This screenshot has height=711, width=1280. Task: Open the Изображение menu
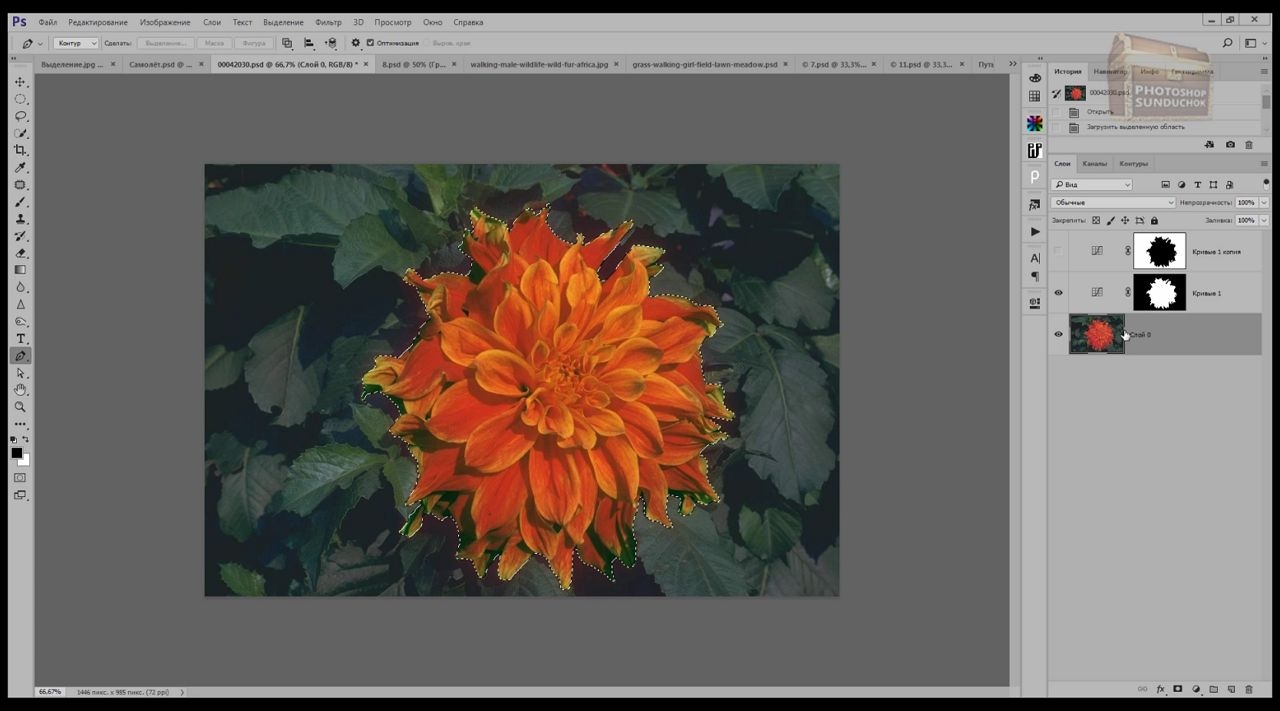(165, 22)
